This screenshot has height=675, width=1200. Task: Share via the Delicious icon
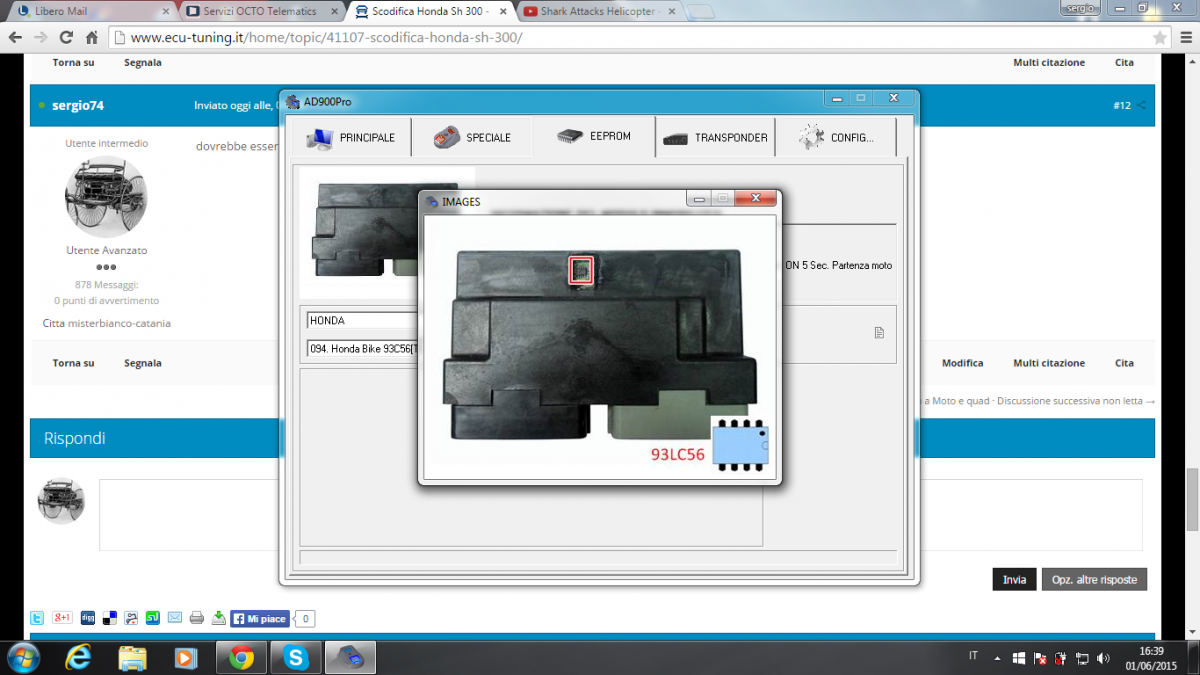(x=109, y=618)
